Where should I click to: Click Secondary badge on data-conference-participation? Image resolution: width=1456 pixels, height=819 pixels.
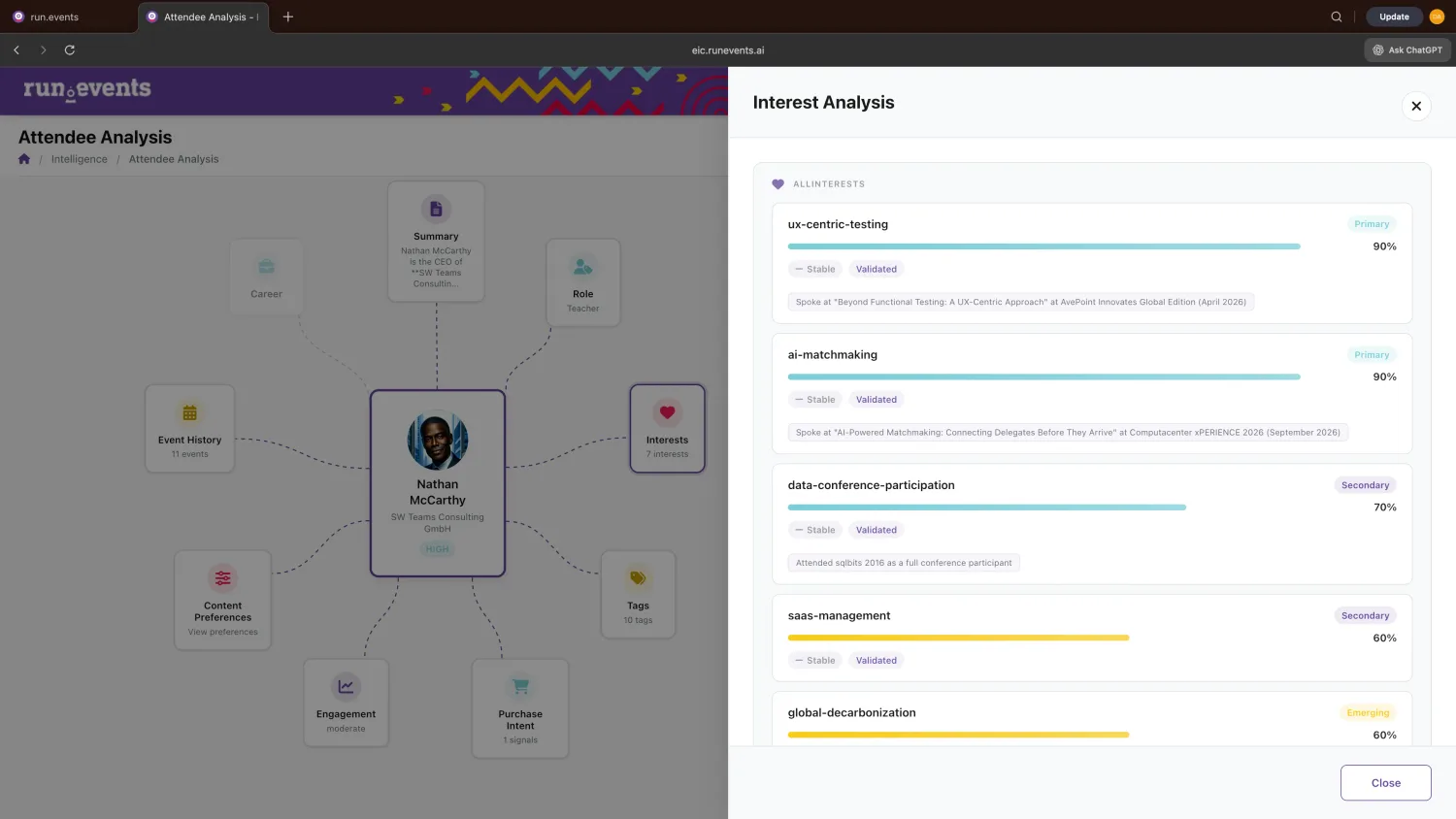(1365, 485)
